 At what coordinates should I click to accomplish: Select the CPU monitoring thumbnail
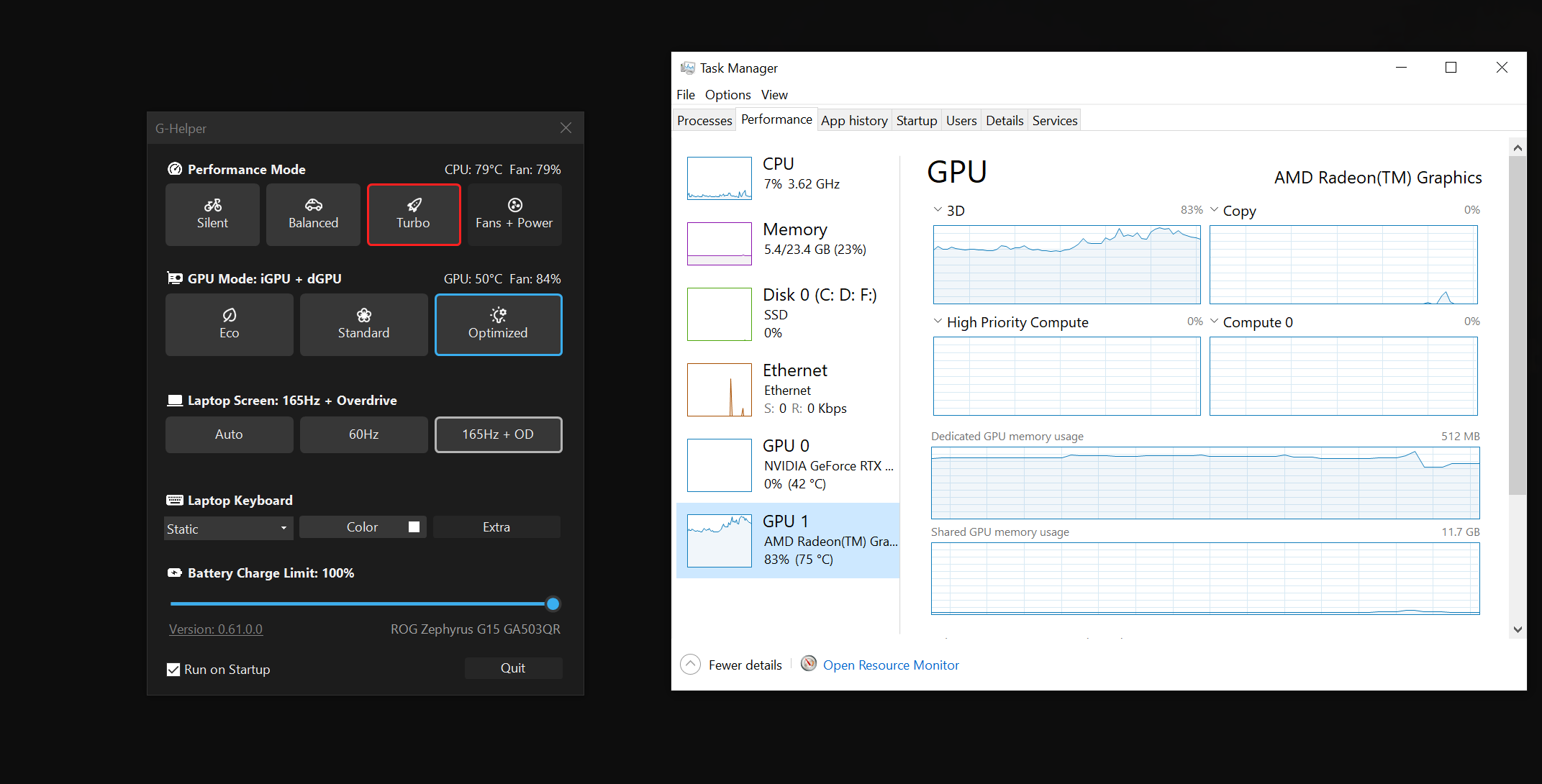tap(718, 178)
